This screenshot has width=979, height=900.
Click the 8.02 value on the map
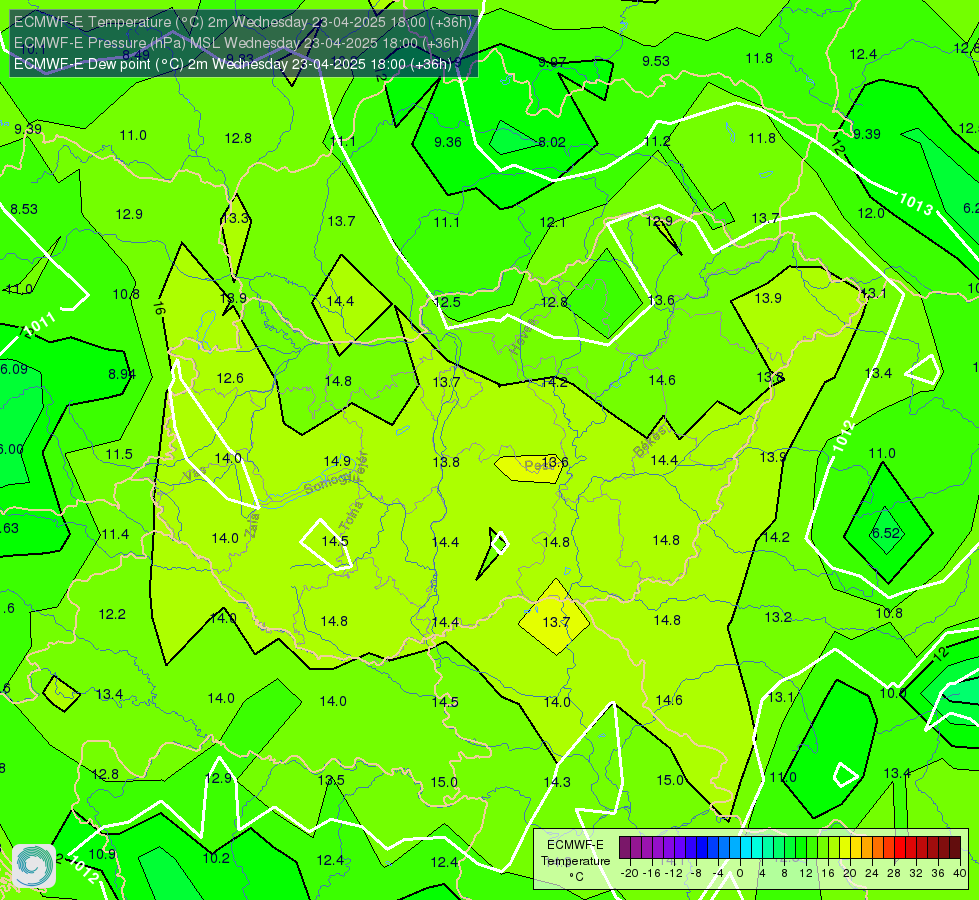[x=552, y=142]
